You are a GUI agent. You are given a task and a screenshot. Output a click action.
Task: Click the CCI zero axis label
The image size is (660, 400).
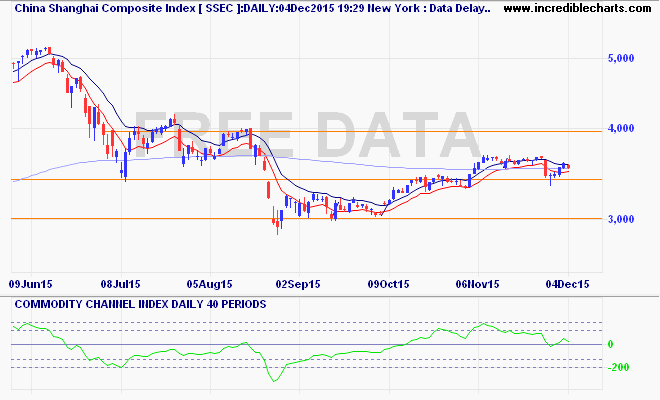610,344
